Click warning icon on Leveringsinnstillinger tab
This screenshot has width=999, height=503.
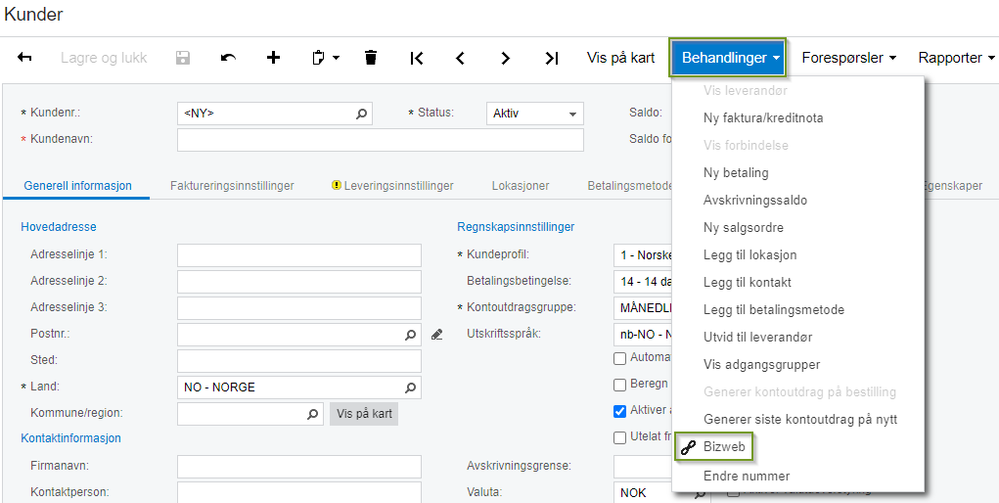click(x=336, y=186)
